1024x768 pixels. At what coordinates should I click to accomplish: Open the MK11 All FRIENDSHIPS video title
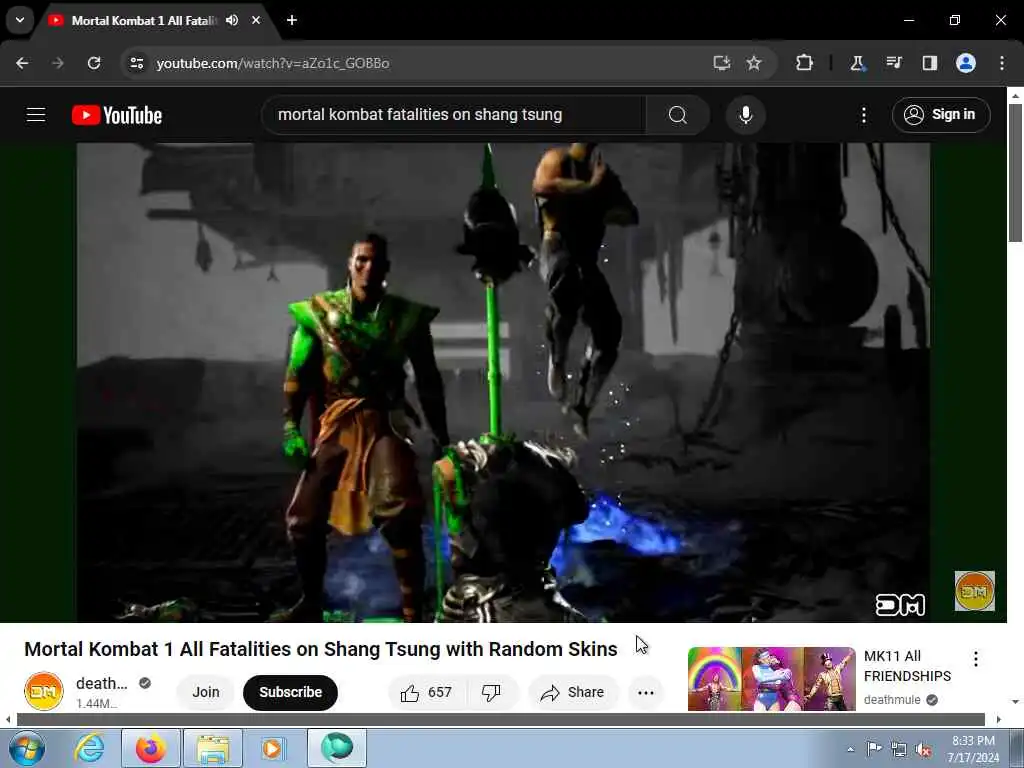coord(907,665)
